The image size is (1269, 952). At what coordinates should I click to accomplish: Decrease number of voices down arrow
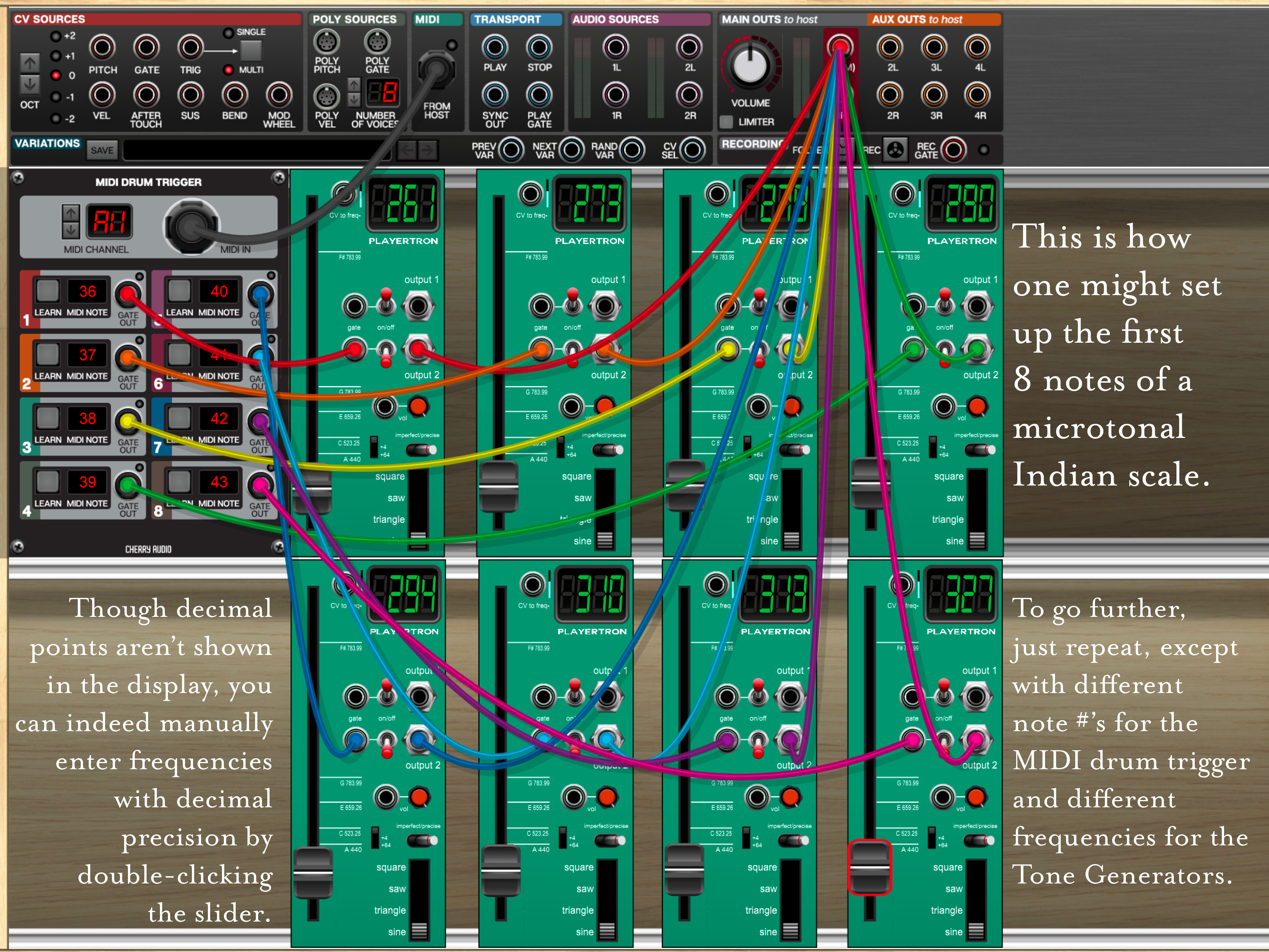pyautogui.click(x=354, y=101)
